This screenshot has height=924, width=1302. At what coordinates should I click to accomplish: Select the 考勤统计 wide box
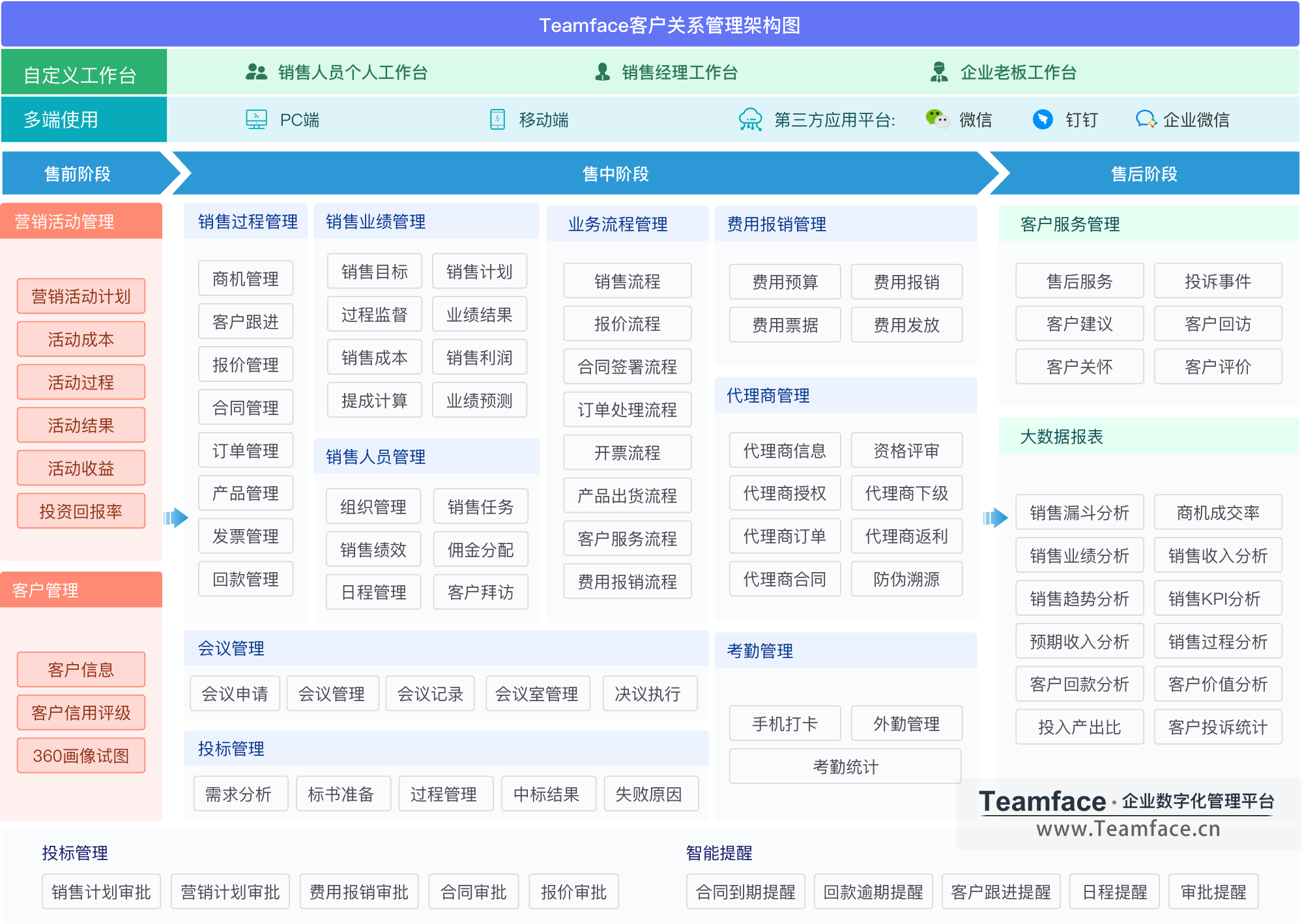click(846, 767)
